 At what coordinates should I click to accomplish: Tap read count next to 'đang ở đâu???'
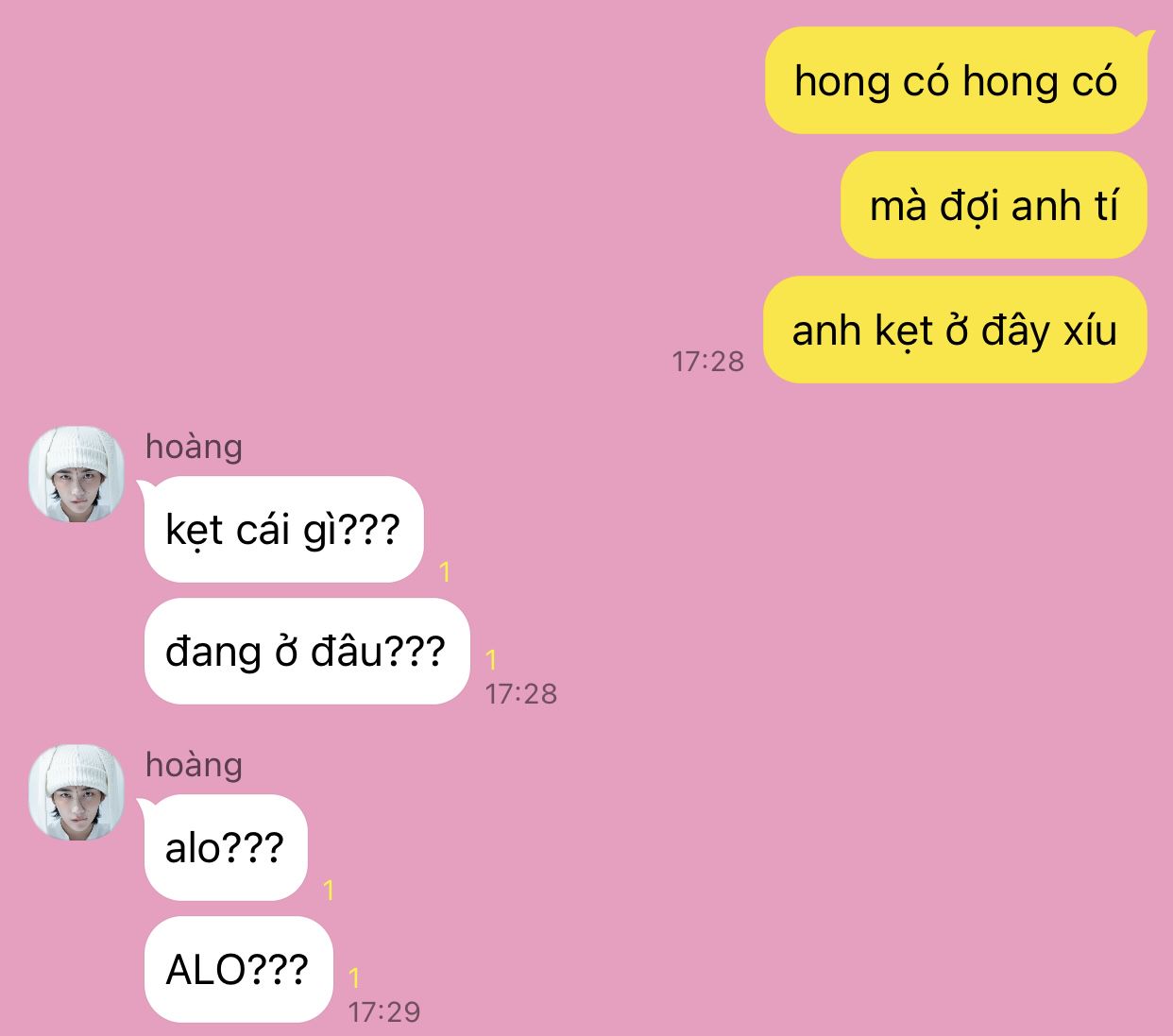coord(491,658)
